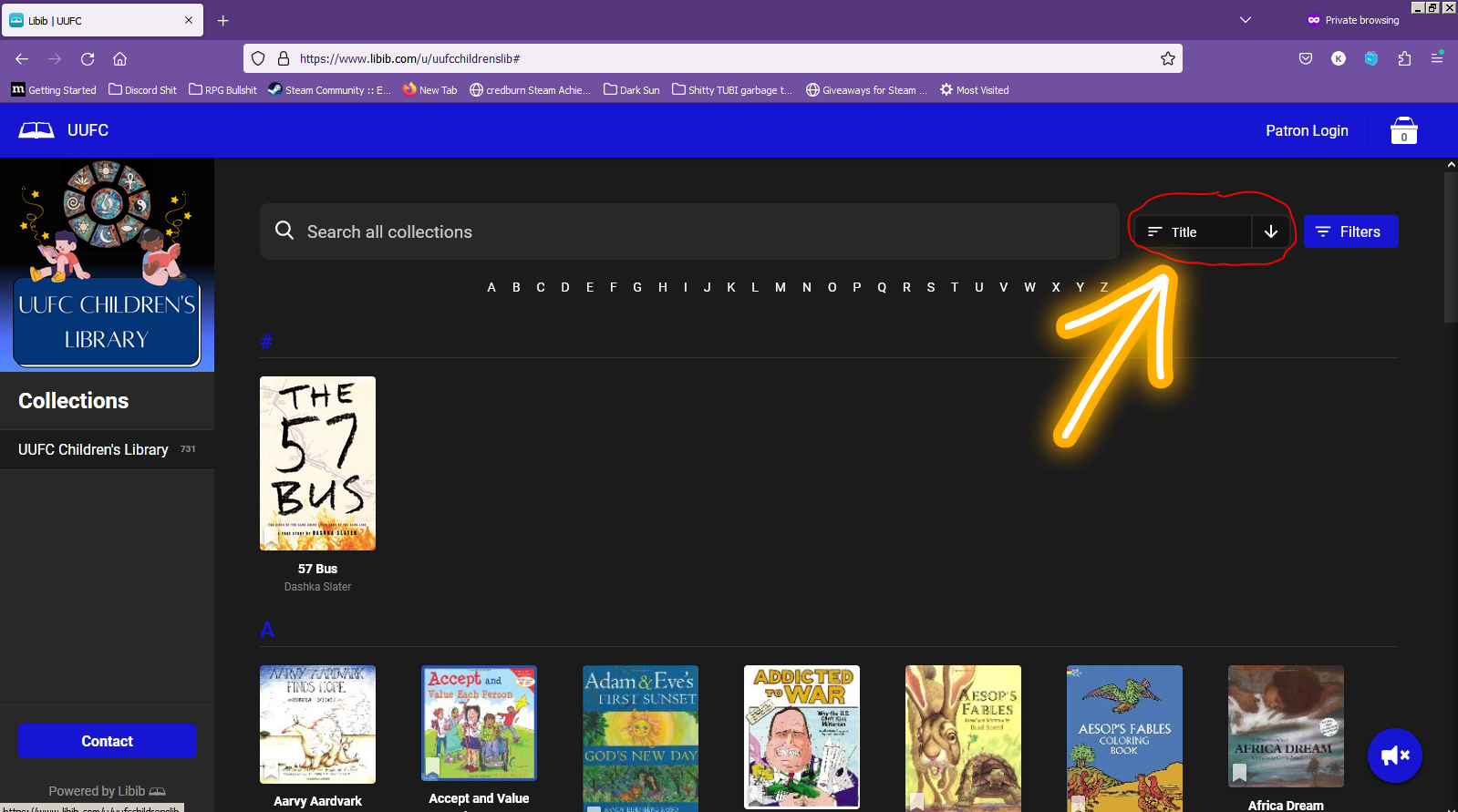Open the shopping basket icon
The height and width of the screenshot is (812, 1458).
(1403, 130)
